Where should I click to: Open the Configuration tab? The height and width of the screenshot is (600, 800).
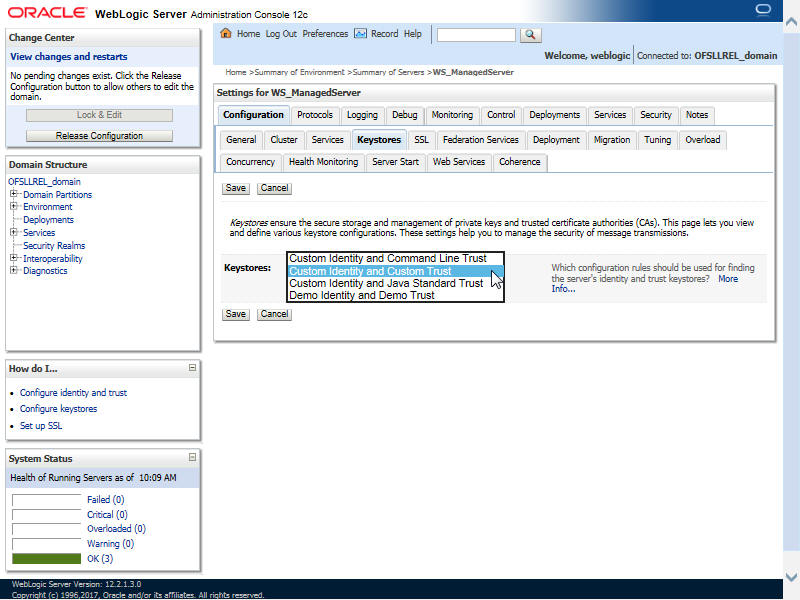[254, 115]
